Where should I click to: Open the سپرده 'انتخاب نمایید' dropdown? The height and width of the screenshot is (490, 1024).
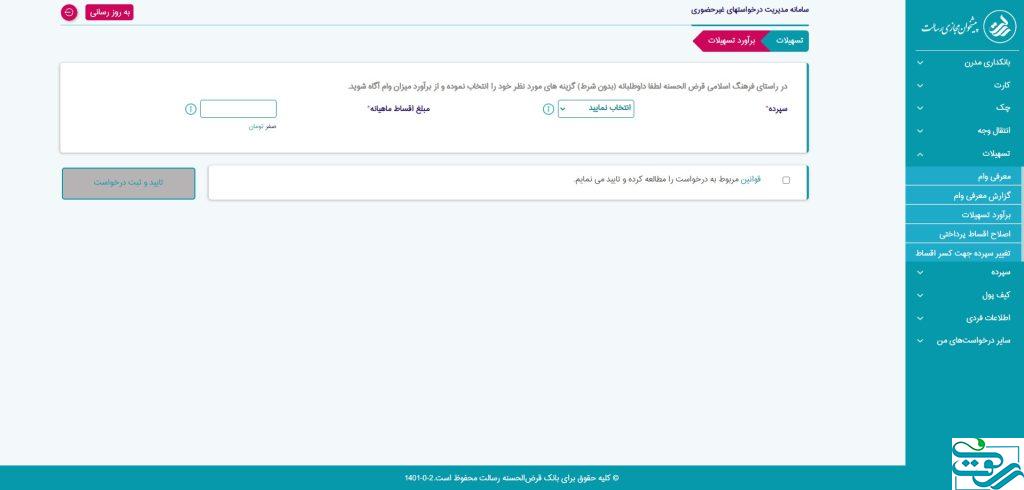coord(595,109)
